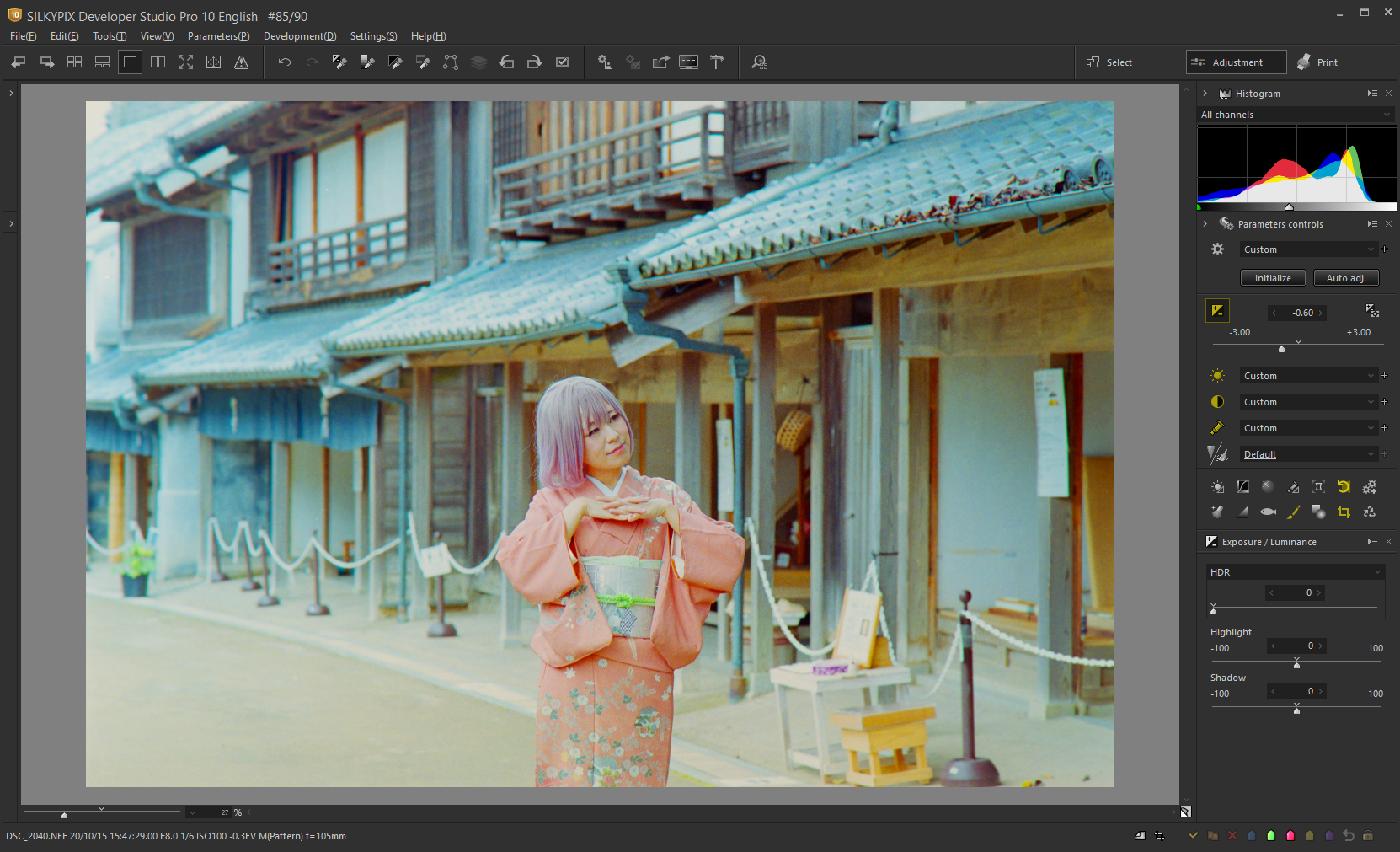
Task: Select the single preview mode
Action: (131, 62)
